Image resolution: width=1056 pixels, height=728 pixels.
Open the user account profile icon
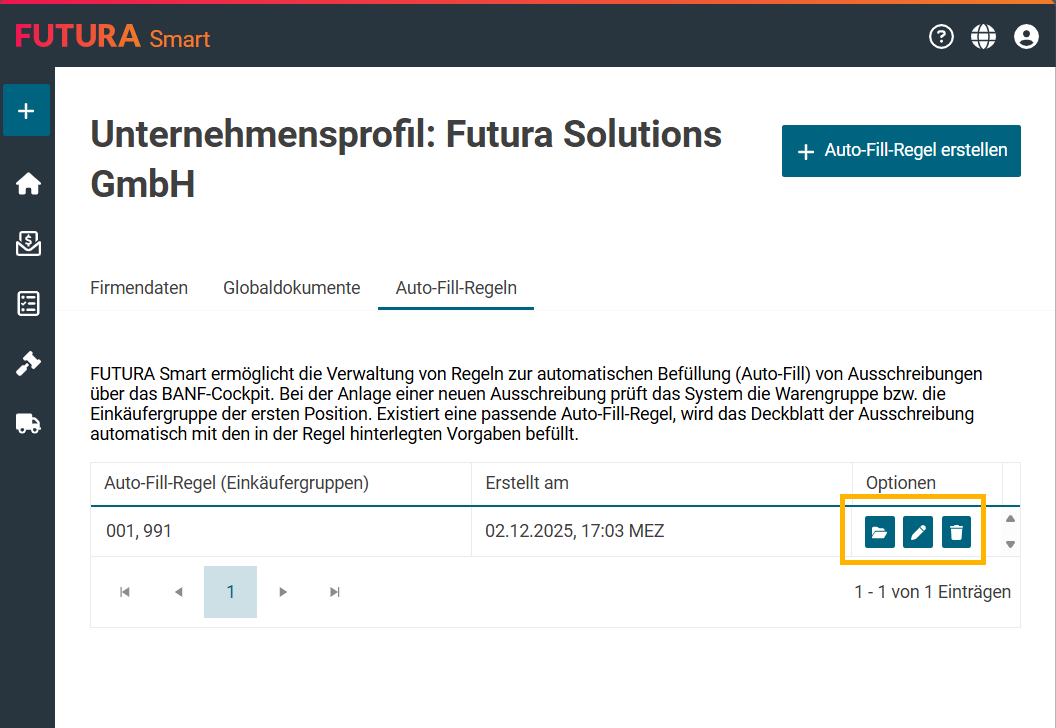(x=1026, y=37)
